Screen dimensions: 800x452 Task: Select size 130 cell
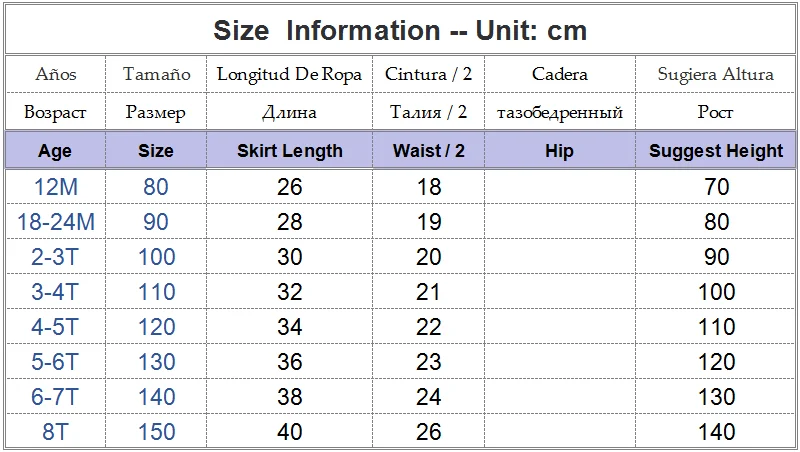click(156, 362)
